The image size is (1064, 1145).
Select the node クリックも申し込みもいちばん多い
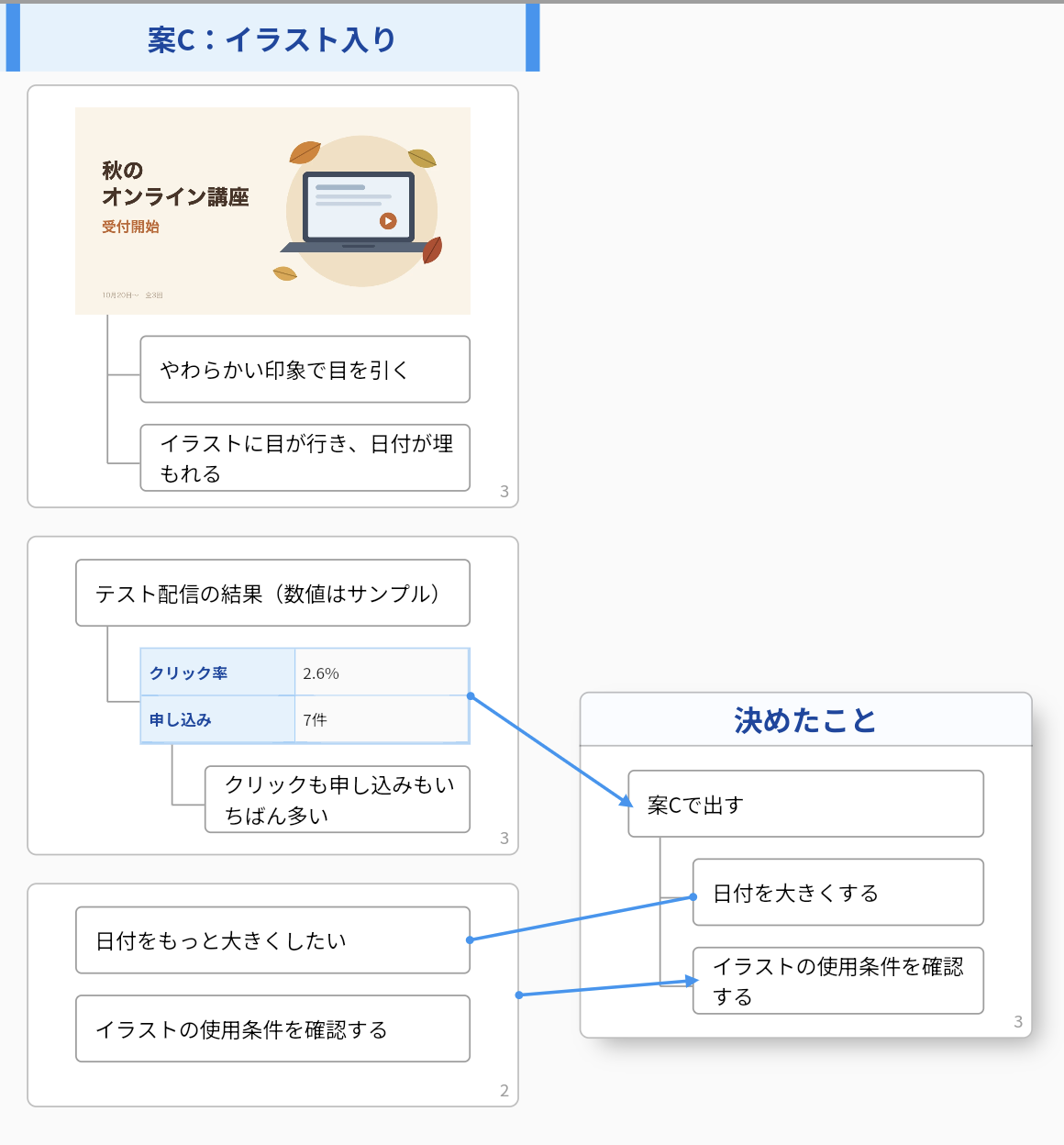pos(338,800)
